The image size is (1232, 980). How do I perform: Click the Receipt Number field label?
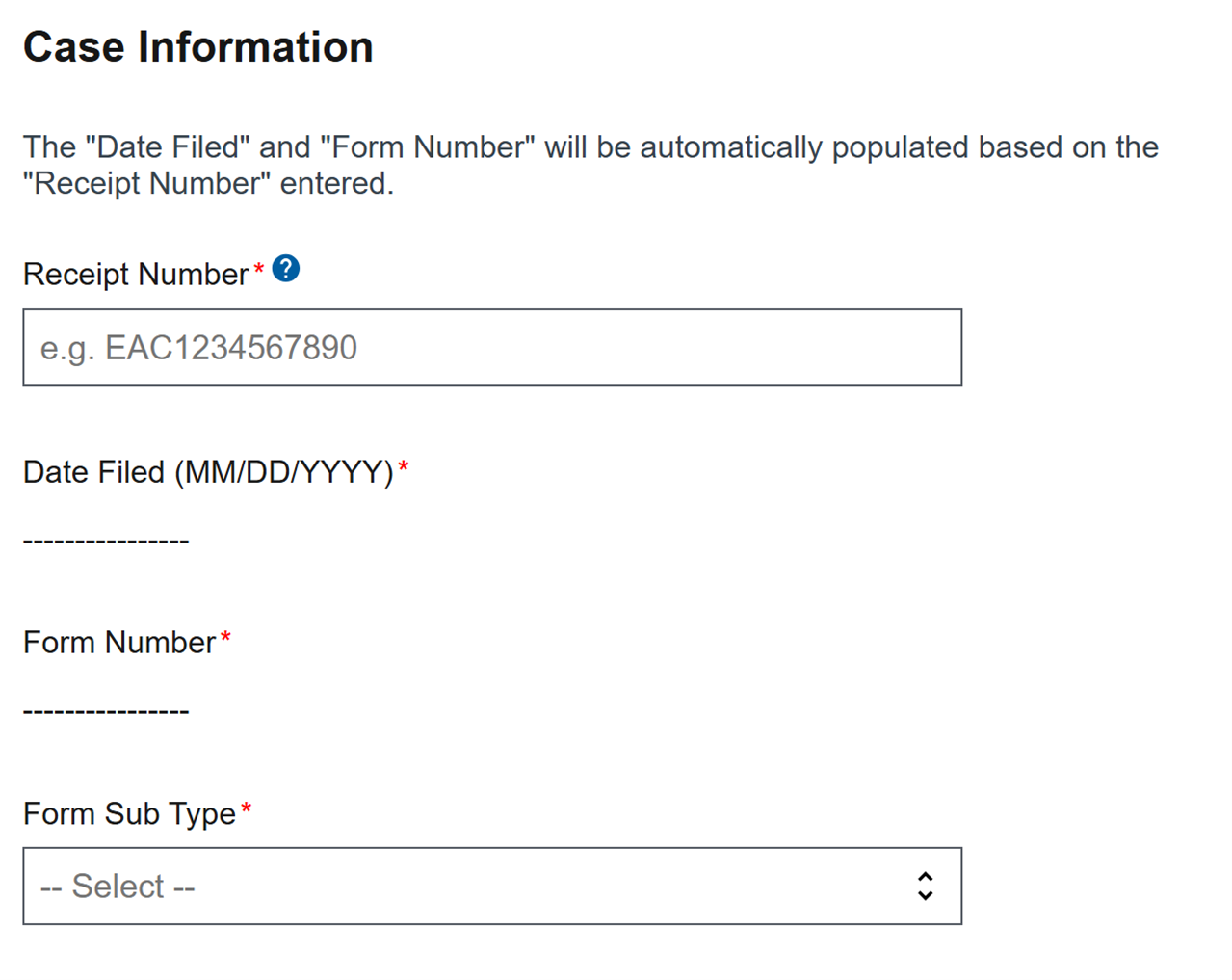[136, 275]
